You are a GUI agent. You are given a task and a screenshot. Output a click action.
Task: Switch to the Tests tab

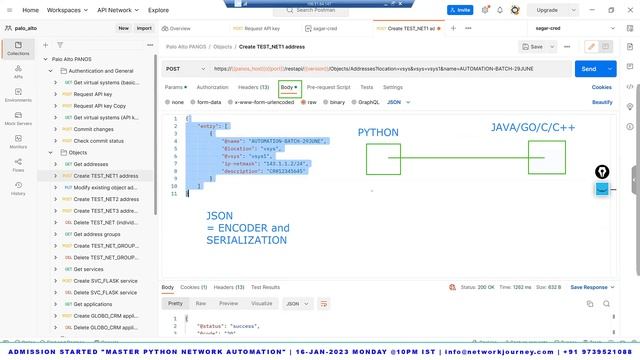pyautogui.click(x=367, y=87)
